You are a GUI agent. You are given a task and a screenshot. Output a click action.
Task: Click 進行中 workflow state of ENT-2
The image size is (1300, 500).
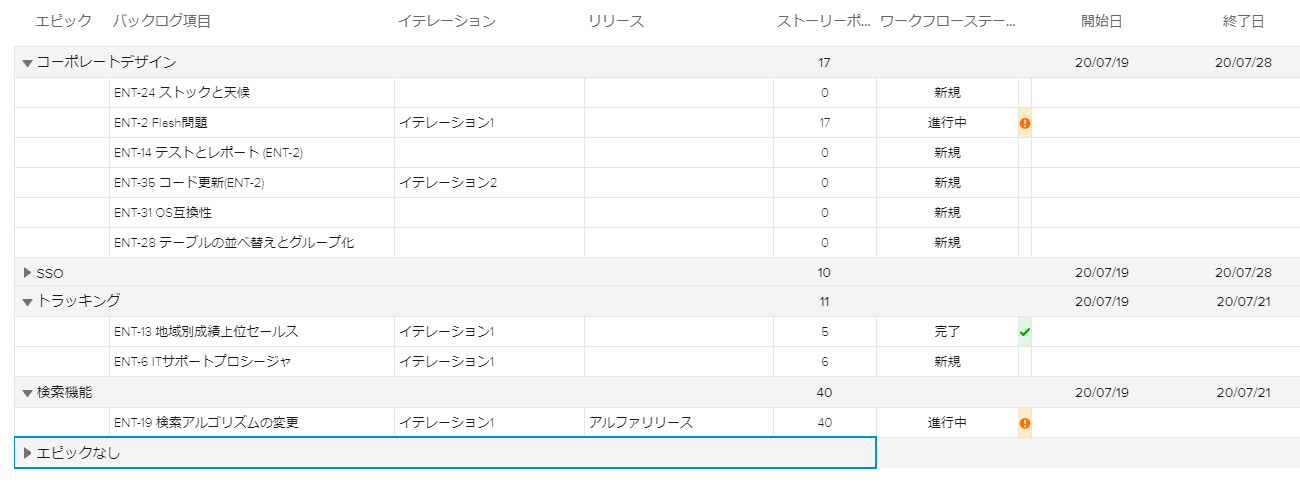point(947,123)
